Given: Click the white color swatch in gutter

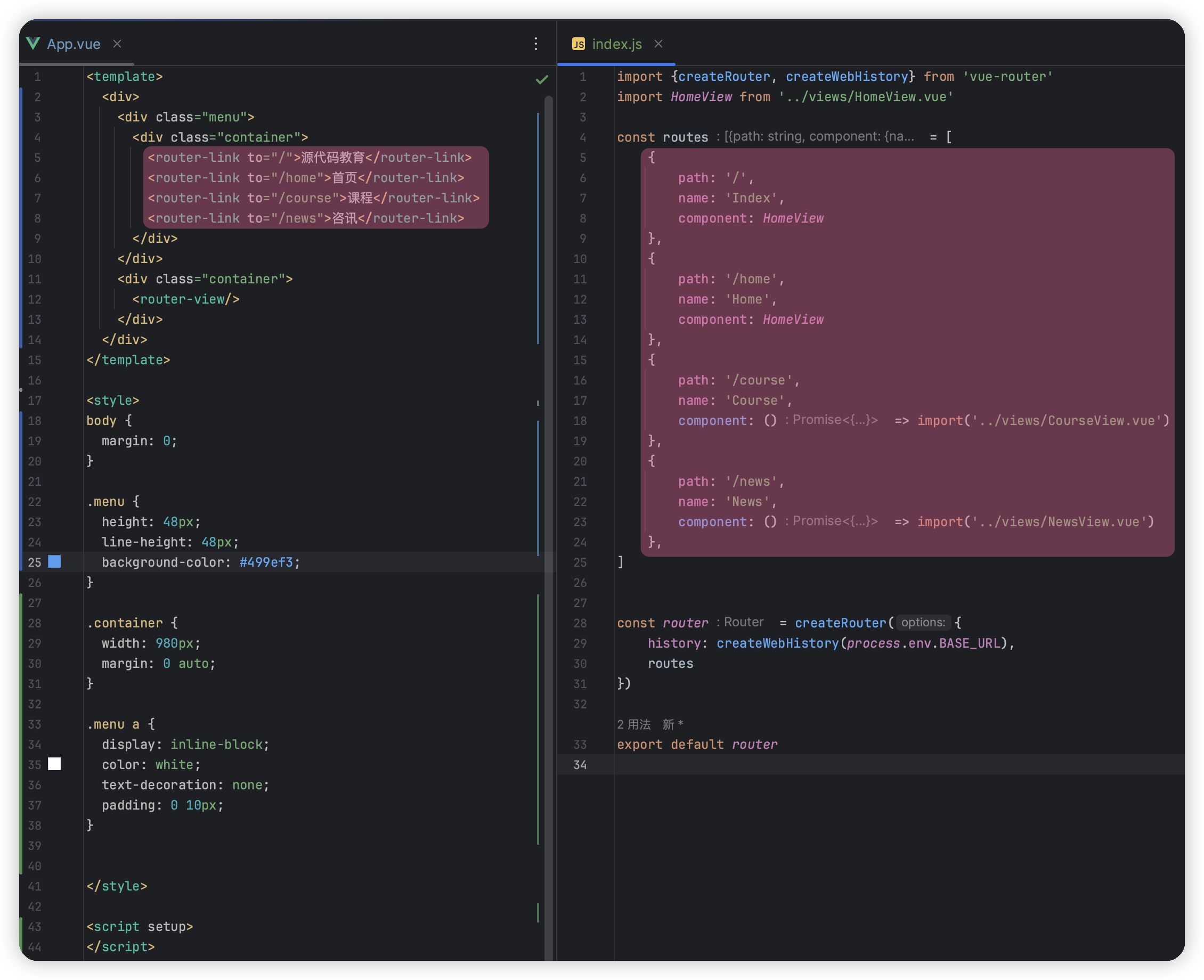Looking at the screenshot, I should [54, 764].
